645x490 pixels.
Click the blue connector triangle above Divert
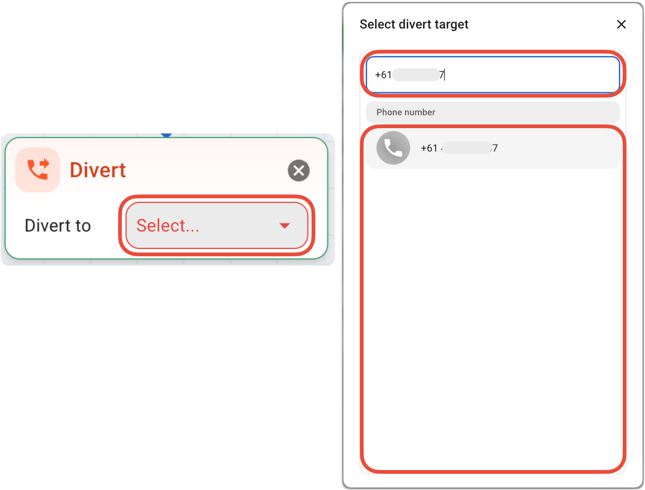(167, 135)
